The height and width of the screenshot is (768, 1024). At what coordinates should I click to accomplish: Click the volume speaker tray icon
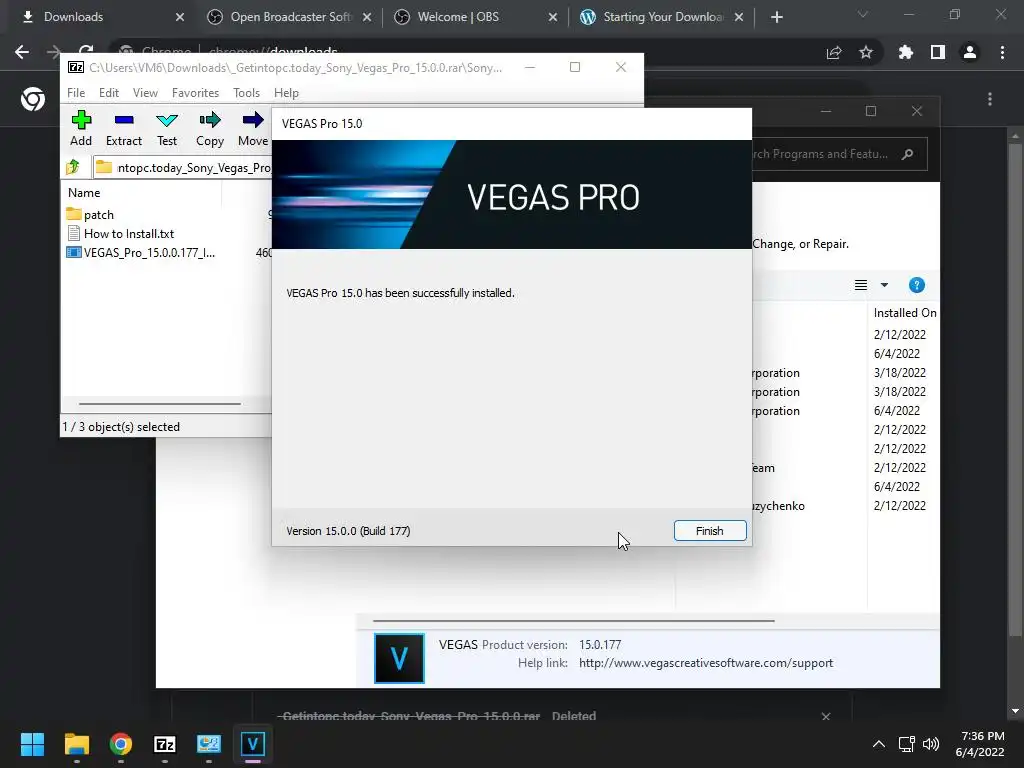click(x=931, y=744)
